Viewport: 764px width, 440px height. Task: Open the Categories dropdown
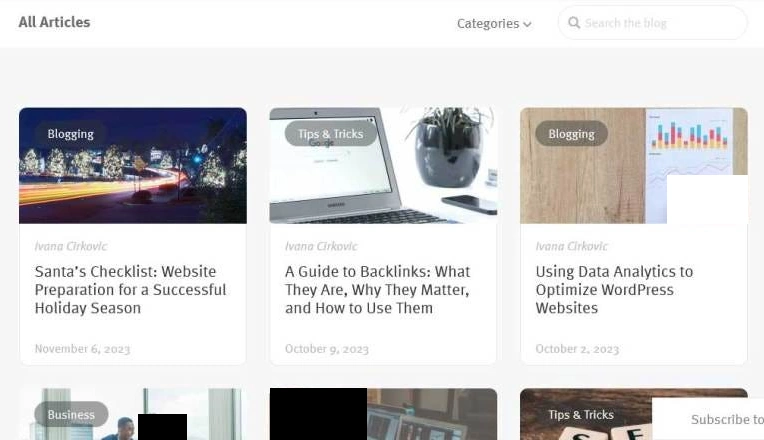494,23
